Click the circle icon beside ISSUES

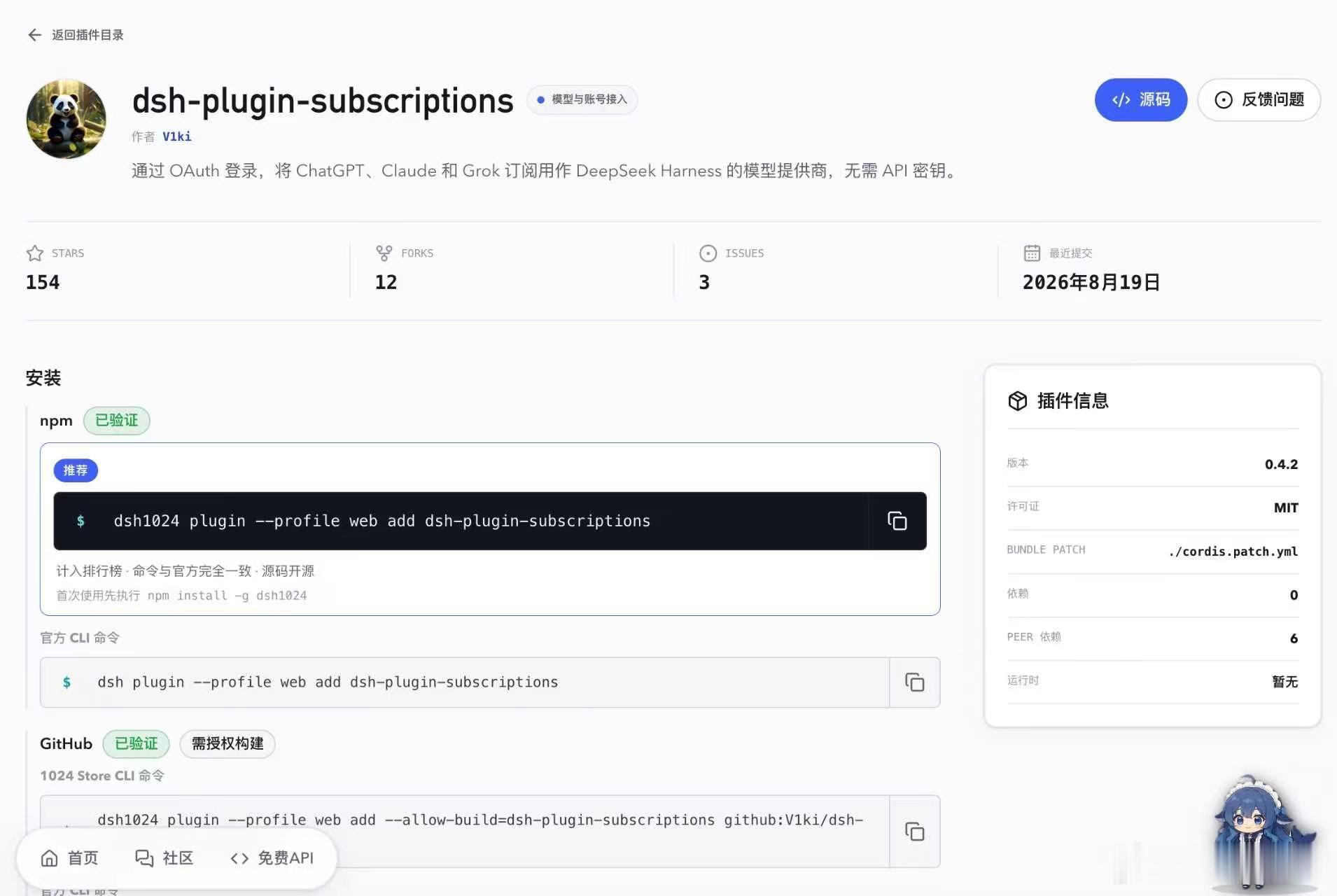pos(708,253)
